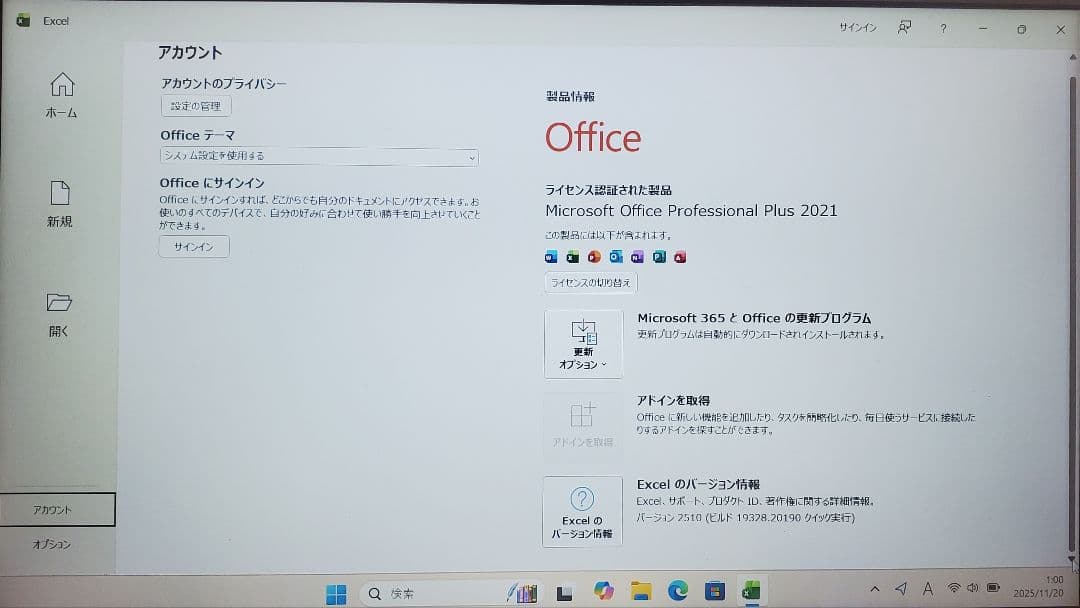The height and width of the screenshot is (608, 1080).
Task: Click the Access icon at the end of app row
Action: point(678,257)
